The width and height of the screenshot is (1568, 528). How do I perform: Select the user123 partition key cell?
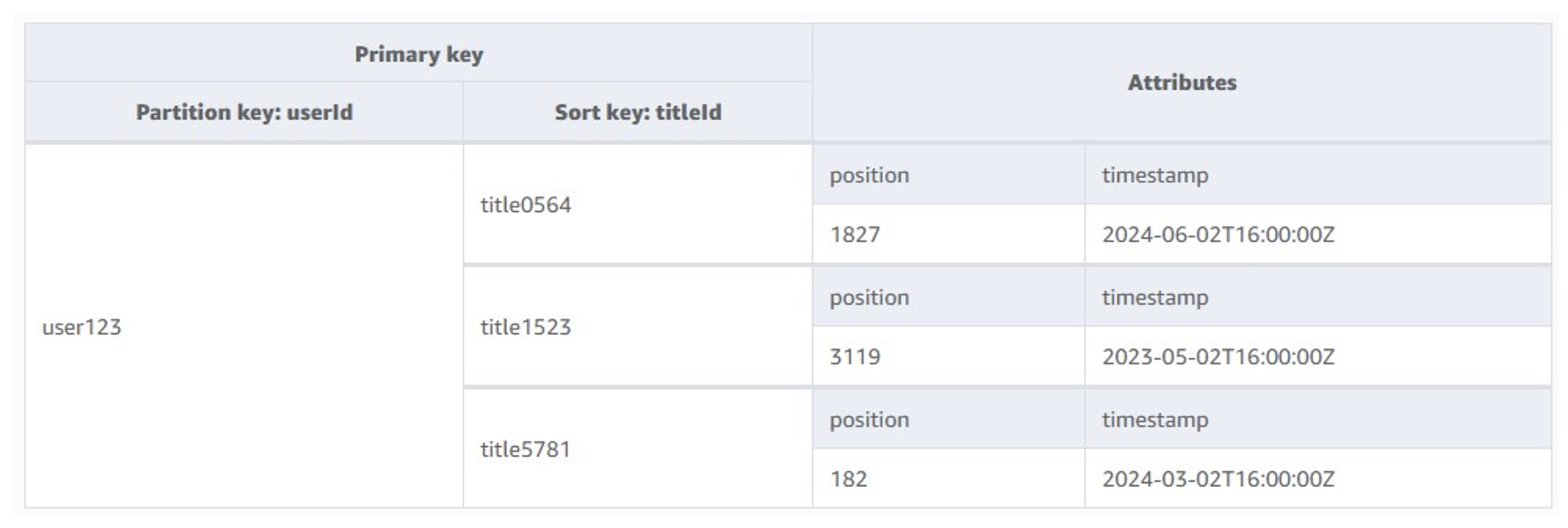pyautogui.click(x=244, y=327)
